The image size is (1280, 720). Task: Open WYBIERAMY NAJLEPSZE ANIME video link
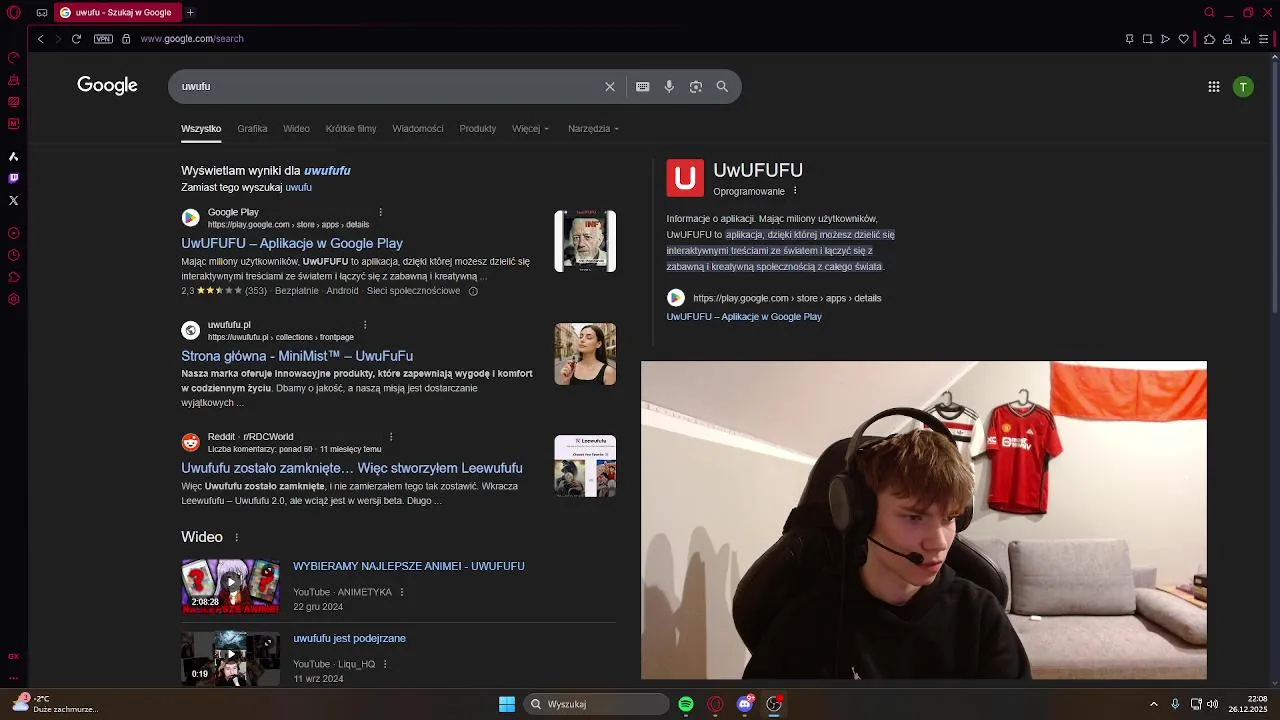(x=409, y=566)
